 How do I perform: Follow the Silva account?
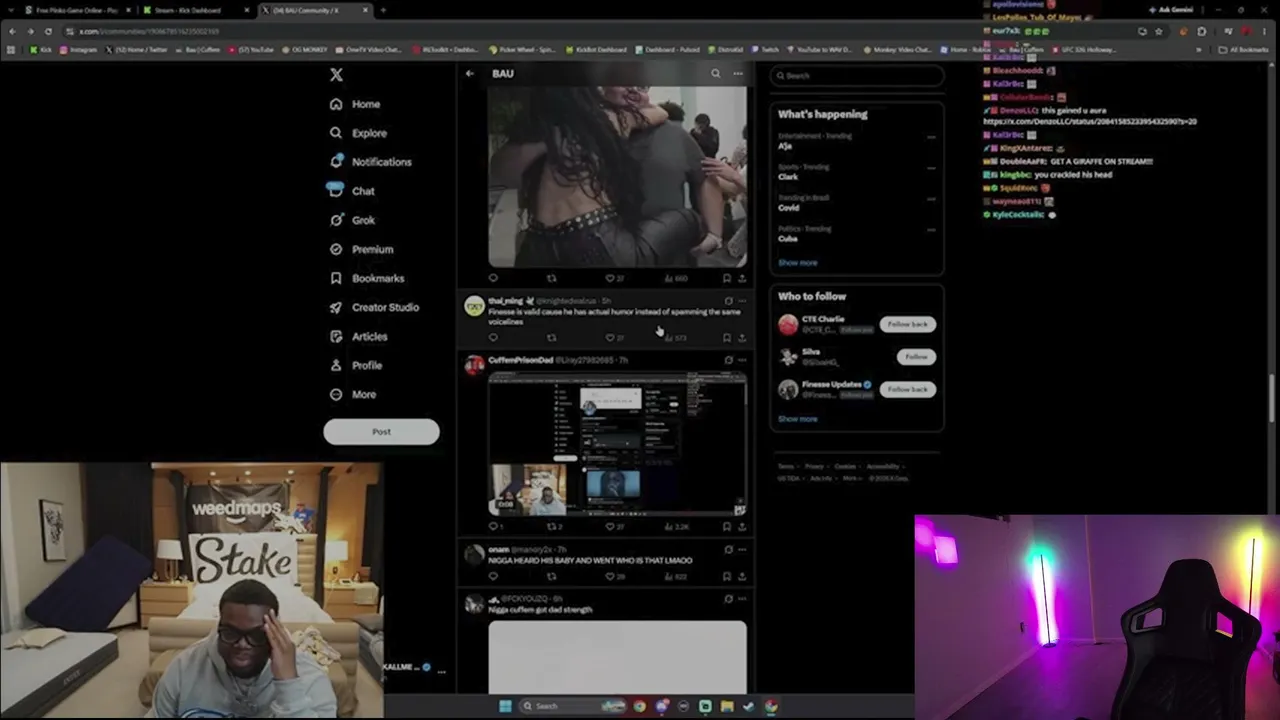[x=916, y=357]
